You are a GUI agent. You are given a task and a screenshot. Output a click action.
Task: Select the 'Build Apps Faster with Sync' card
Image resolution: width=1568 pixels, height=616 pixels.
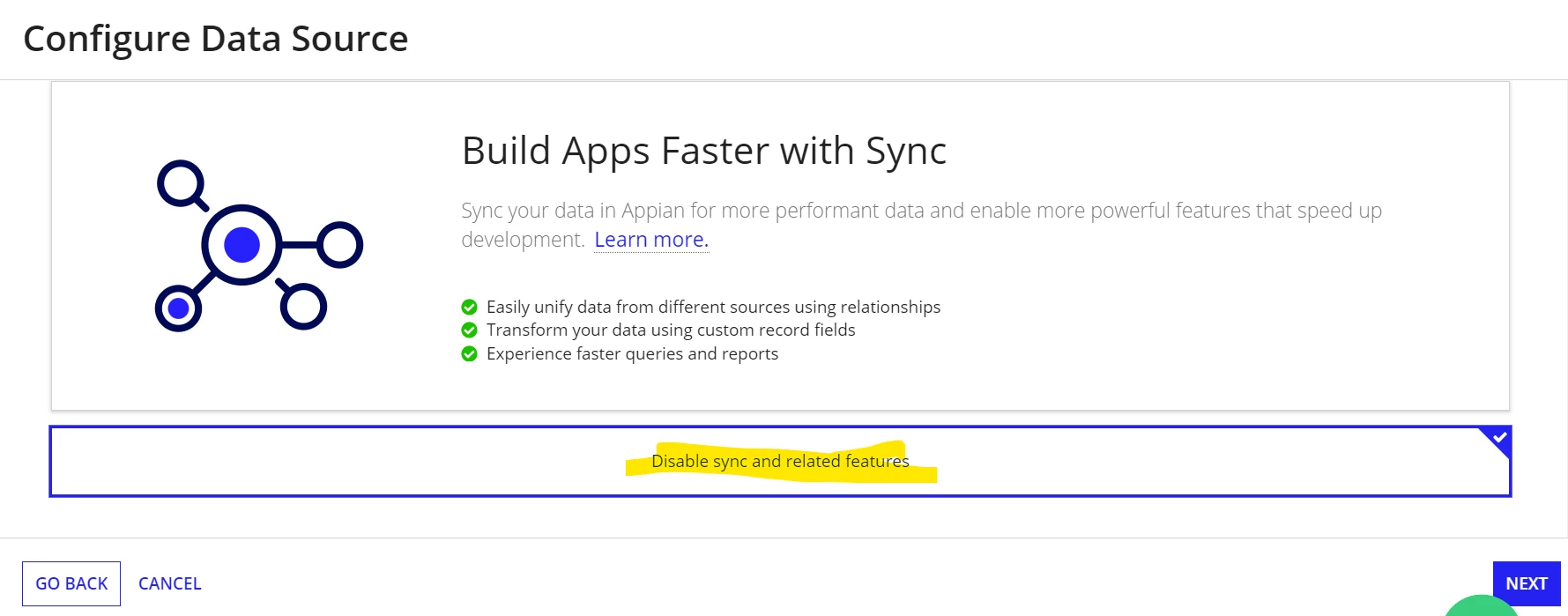click(x=780, y=246)
